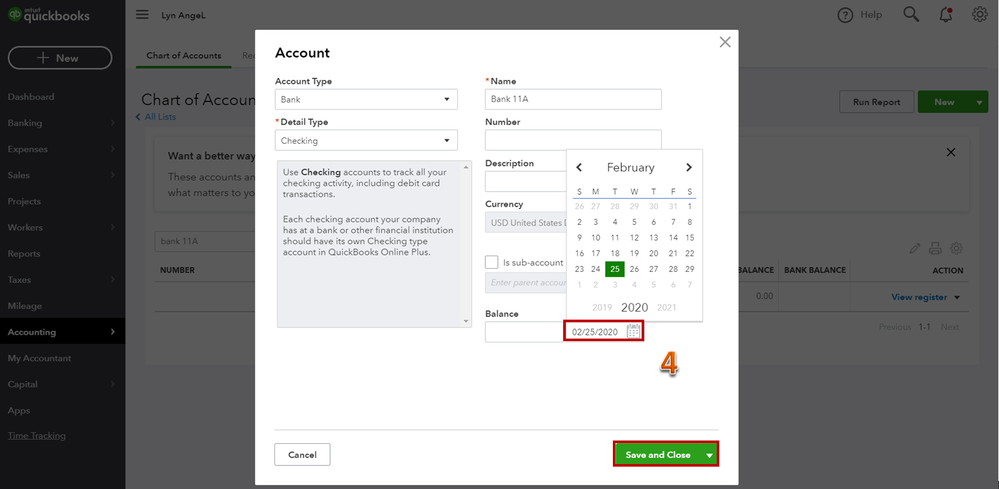Click the pencil edit icon above table
The width and height of the screenshot is (999, 489).
915,248
